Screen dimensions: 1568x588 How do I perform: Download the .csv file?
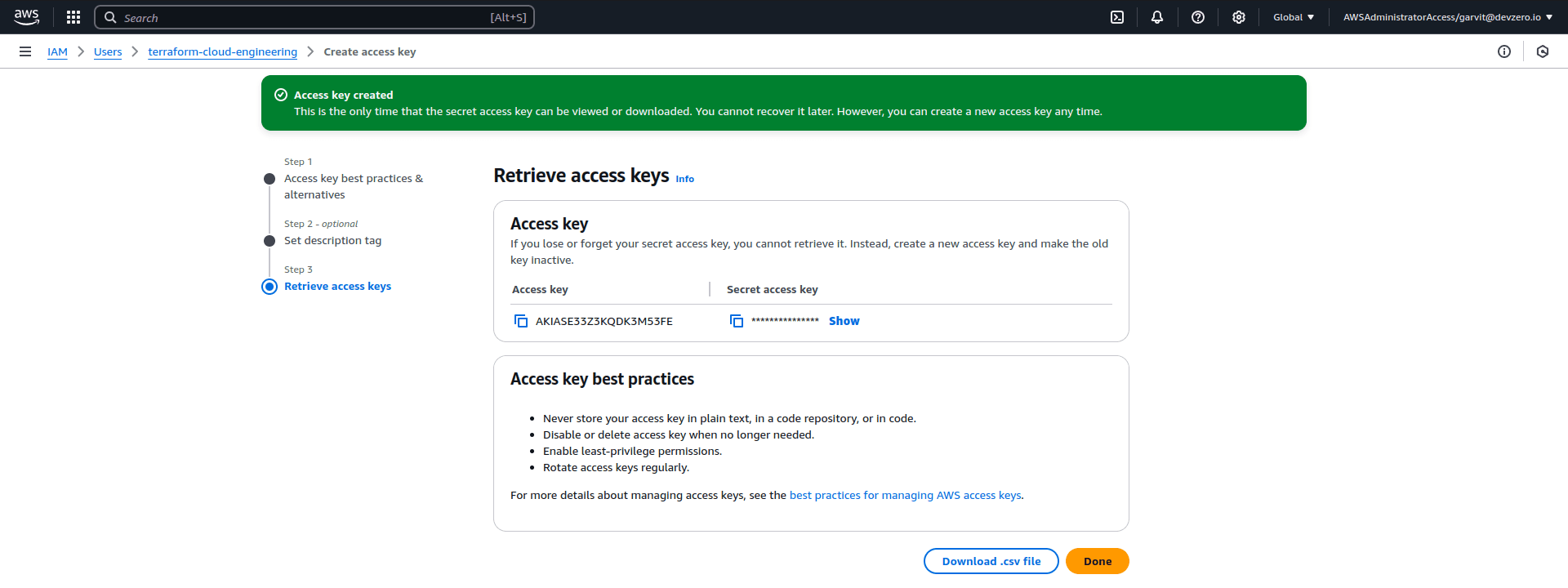991,561
